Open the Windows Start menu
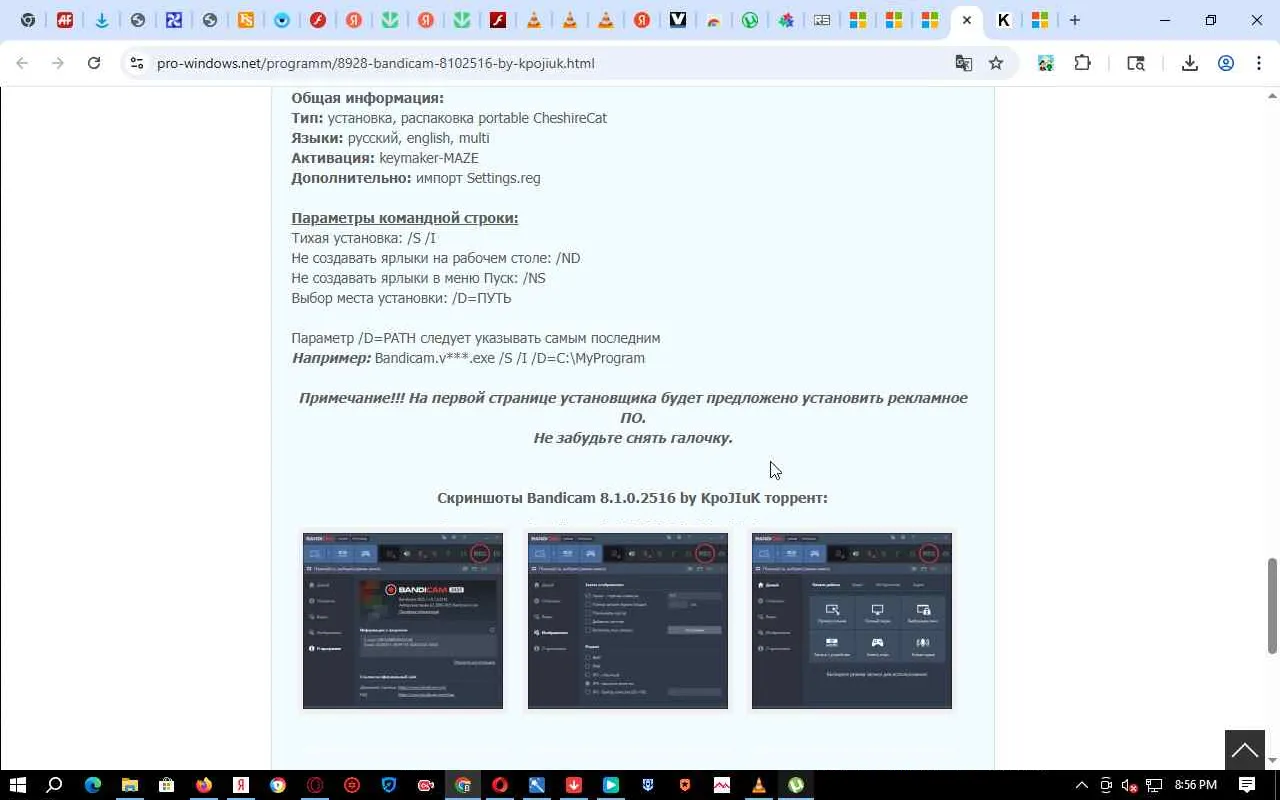The height and width of the screenshot is (800, 1280). tap(17, 785)
